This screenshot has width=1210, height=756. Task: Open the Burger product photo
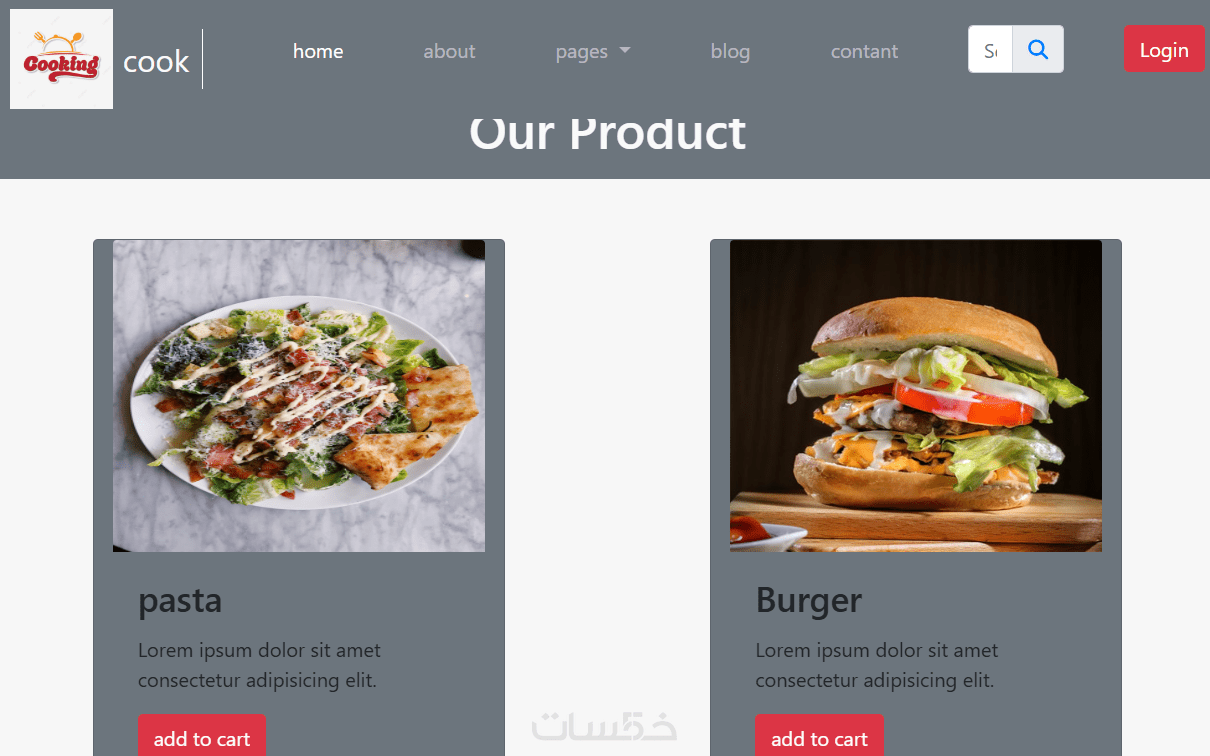[x=916, y=396]
